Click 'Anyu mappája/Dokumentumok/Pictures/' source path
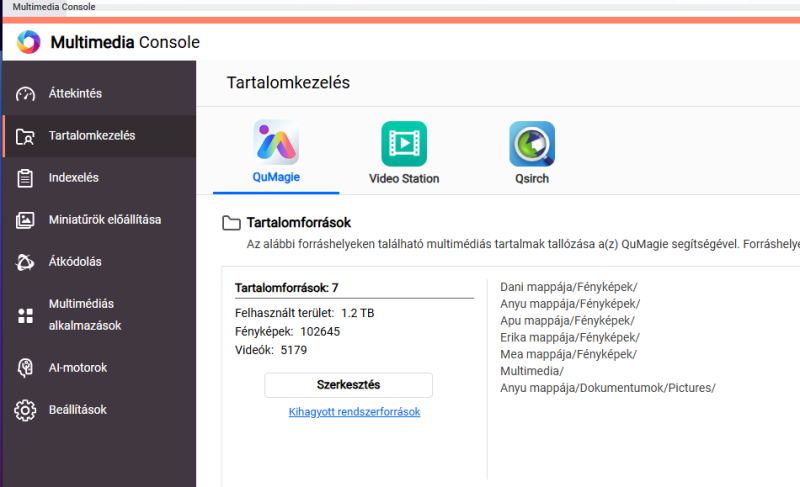 coord(608,388)
